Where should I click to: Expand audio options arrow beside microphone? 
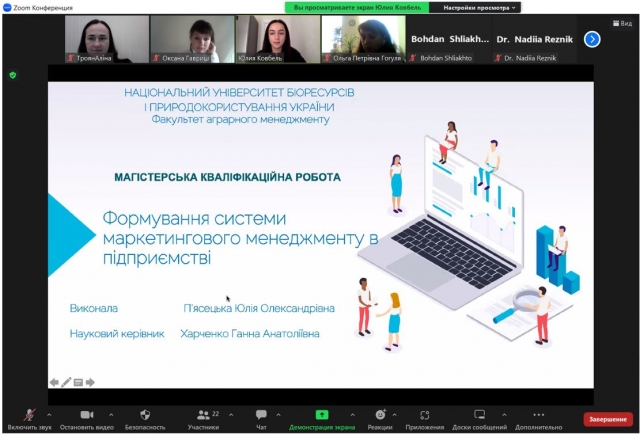coord(49,415)
